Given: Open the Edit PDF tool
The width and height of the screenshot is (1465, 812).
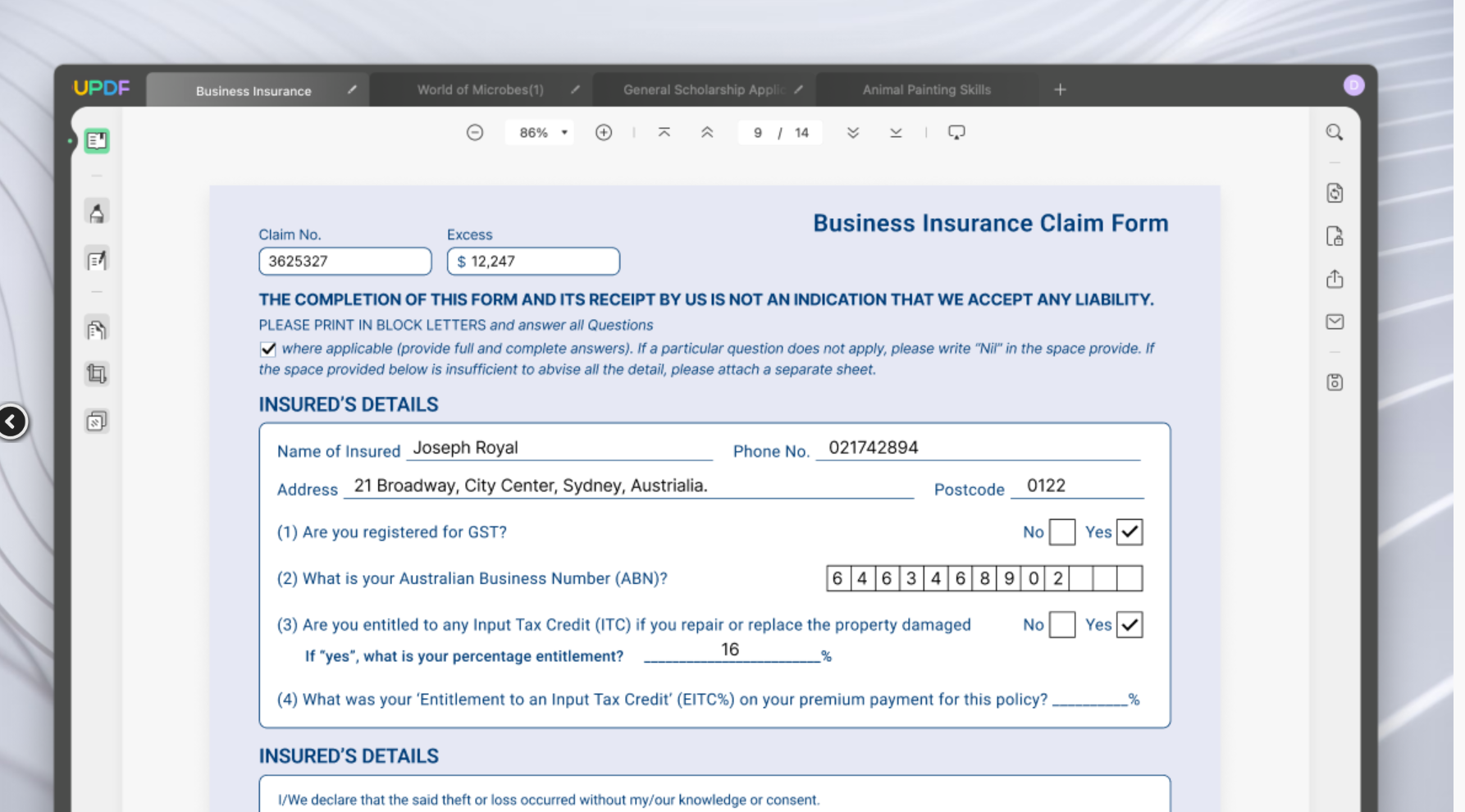Looking at the screenshot, I should tap(97, 261).
